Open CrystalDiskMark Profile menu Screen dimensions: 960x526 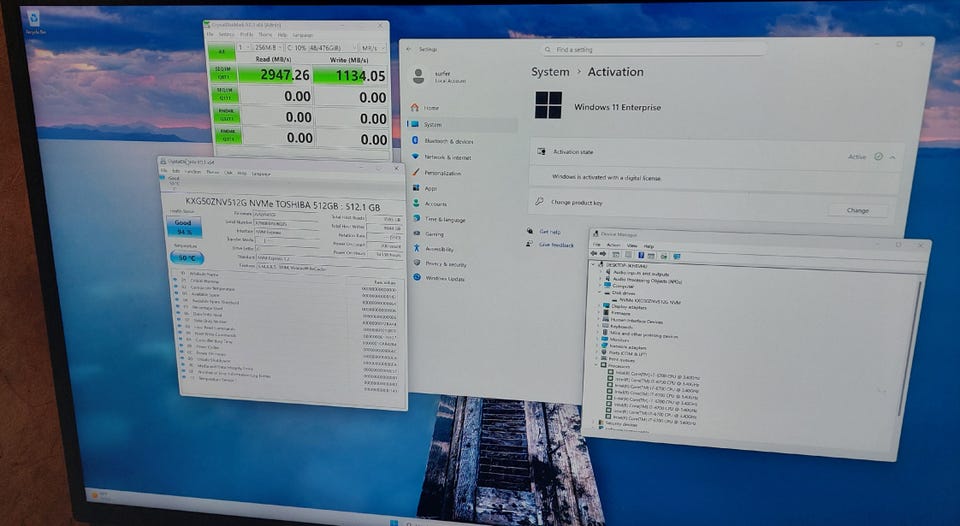[246, 34]
